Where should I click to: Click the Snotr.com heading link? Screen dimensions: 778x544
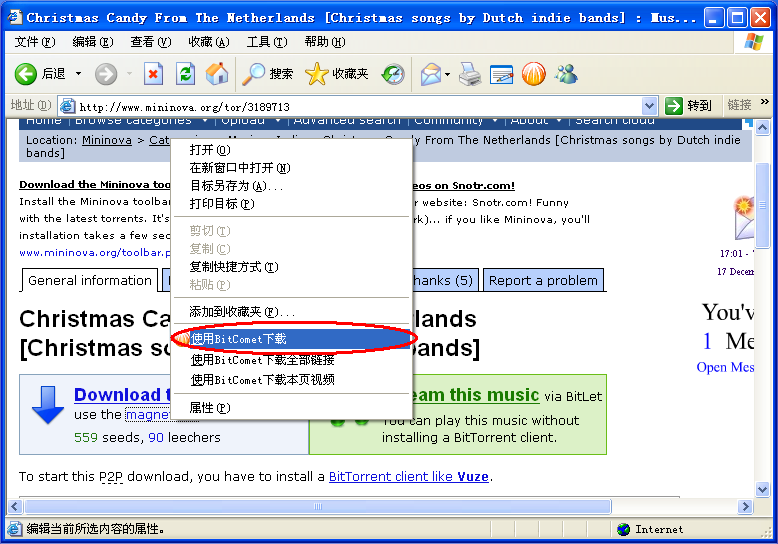pos(463,186)
